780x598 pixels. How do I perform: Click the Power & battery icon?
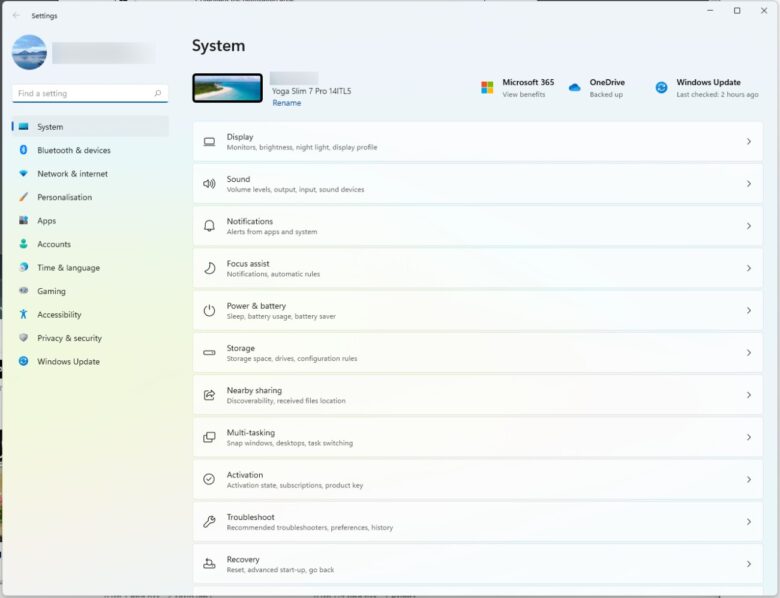pyautogui.click(x=209, y=311)
